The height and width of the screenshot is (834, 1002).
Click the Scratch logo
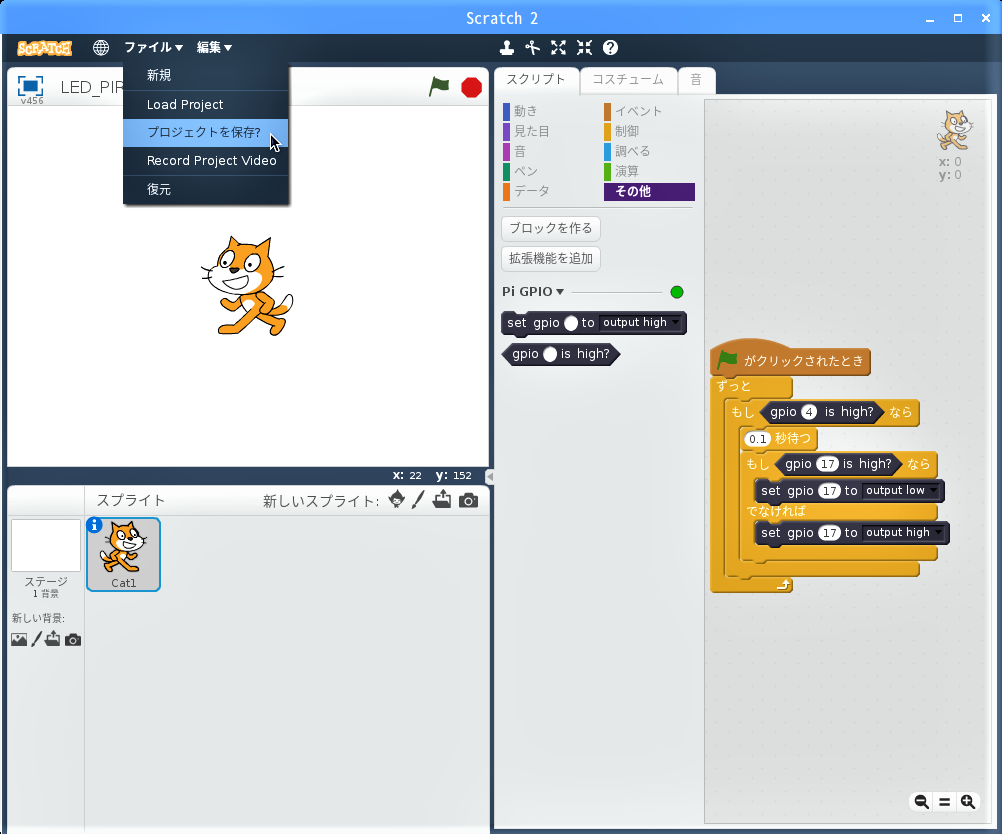click(44, 48)
